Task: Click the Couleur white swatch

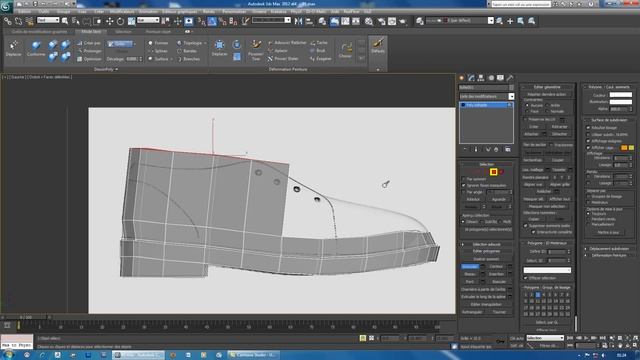Action: pyautogui.click(x=620, y=95)
